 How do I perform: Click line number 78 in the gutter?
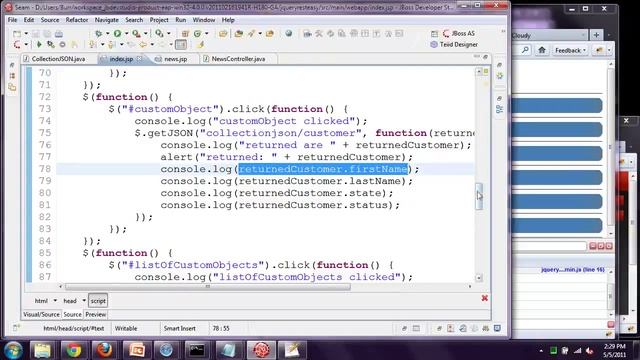[x=45, y=169]
